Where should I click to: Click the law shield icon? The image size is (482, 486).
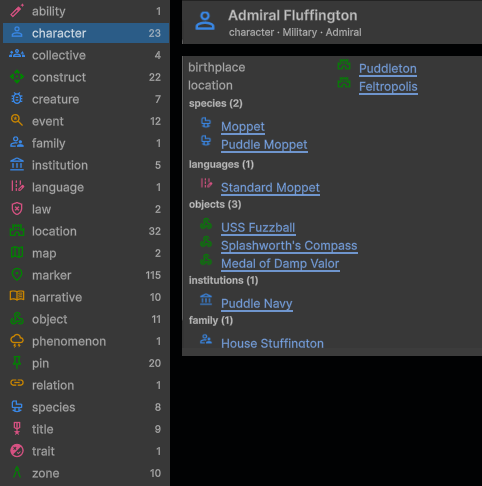tap(17, 209)
